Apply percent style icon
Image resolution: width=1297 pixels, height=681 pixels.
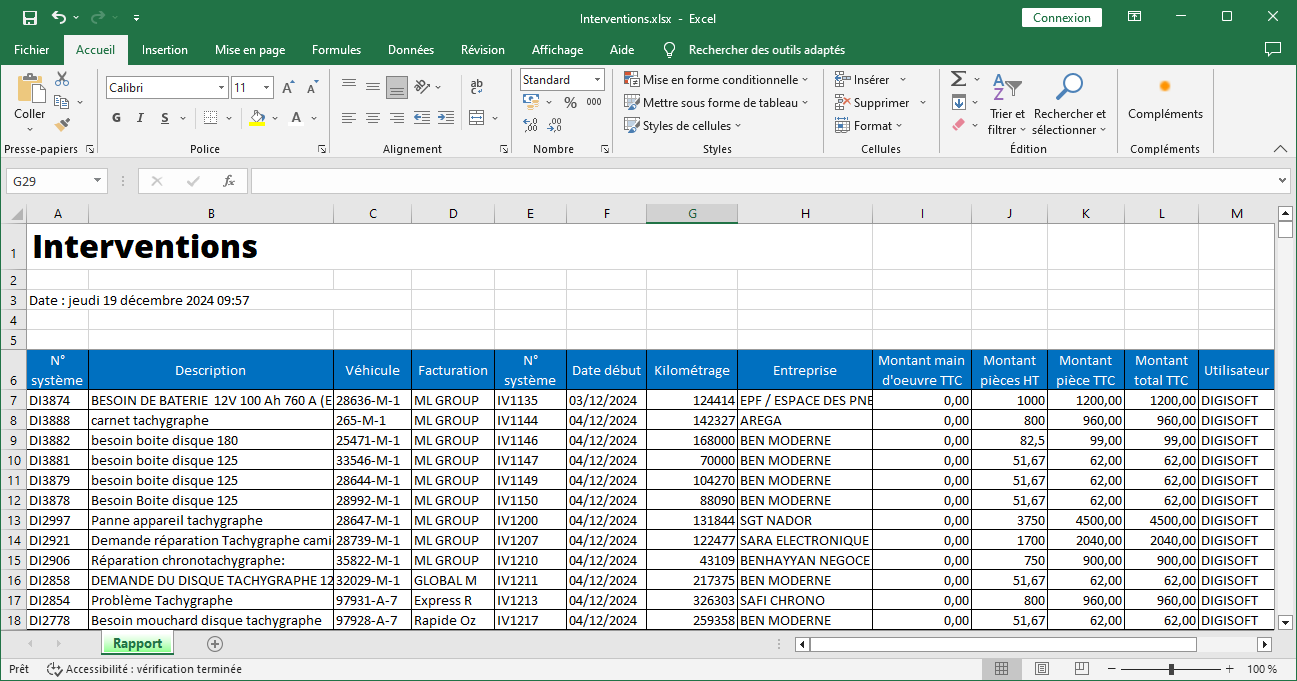click(570, 102)
